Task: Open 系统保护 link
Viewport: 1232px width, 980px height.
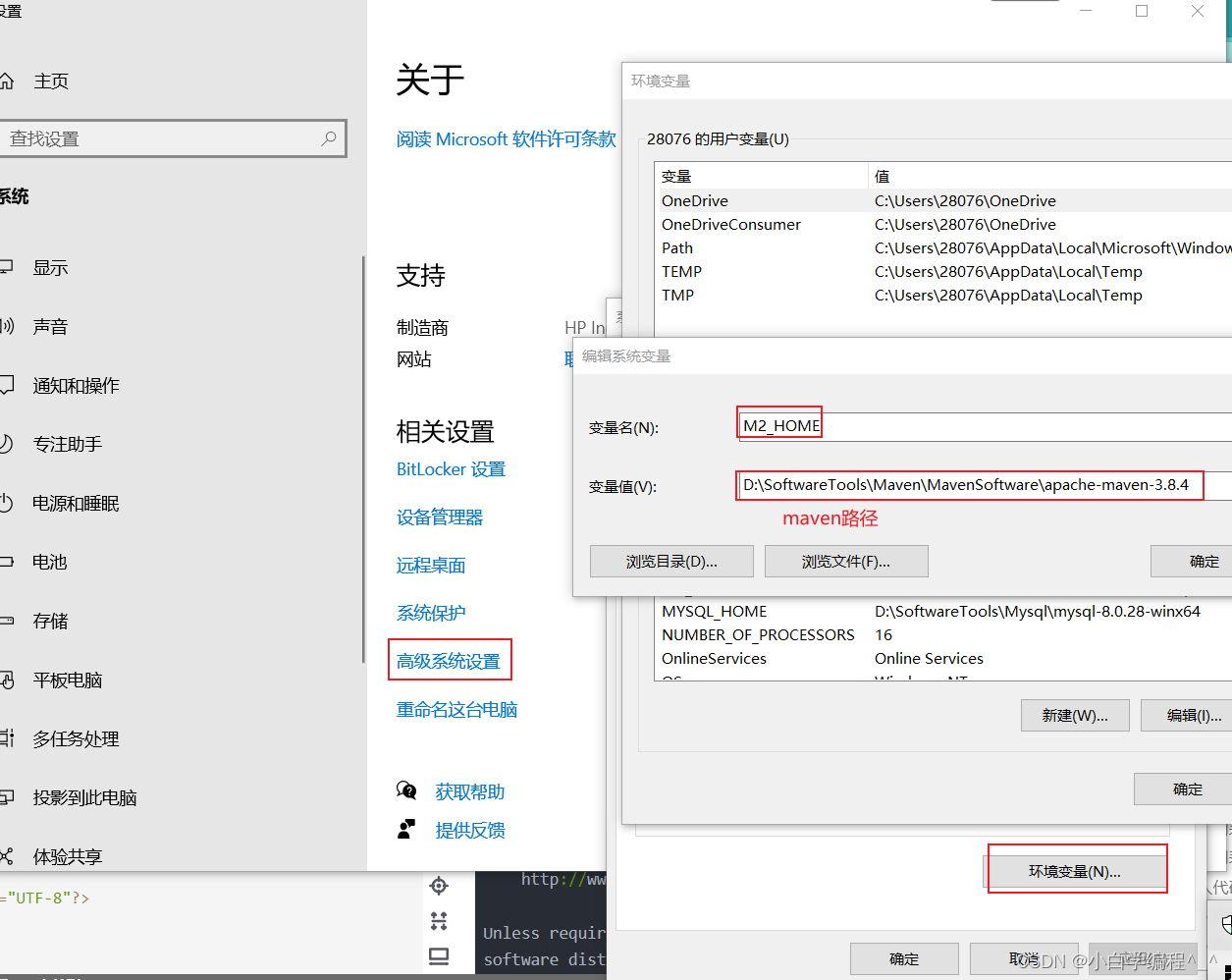Action: click(431, 613)
